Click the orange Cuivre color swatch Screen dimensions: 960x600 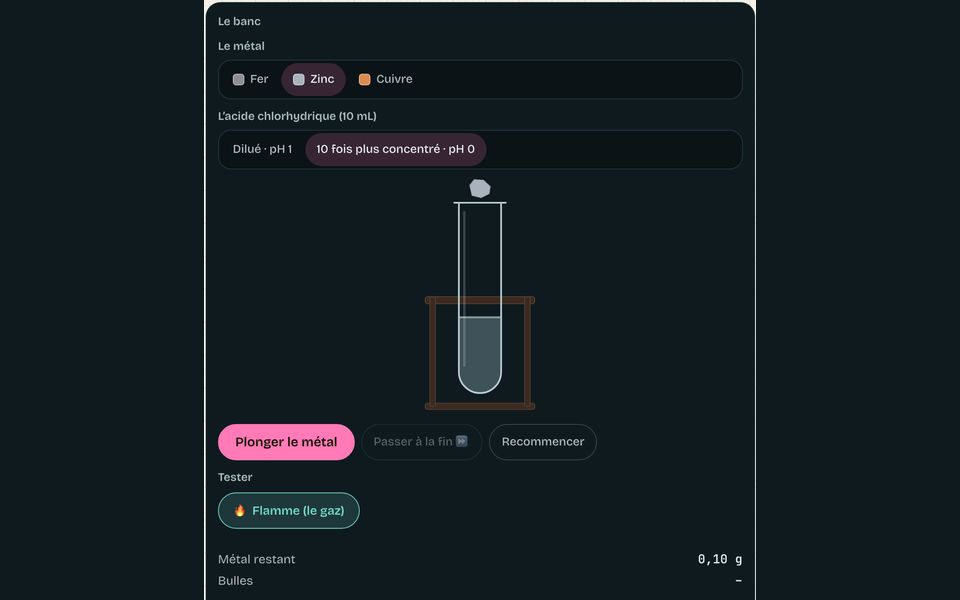(364, 80)
